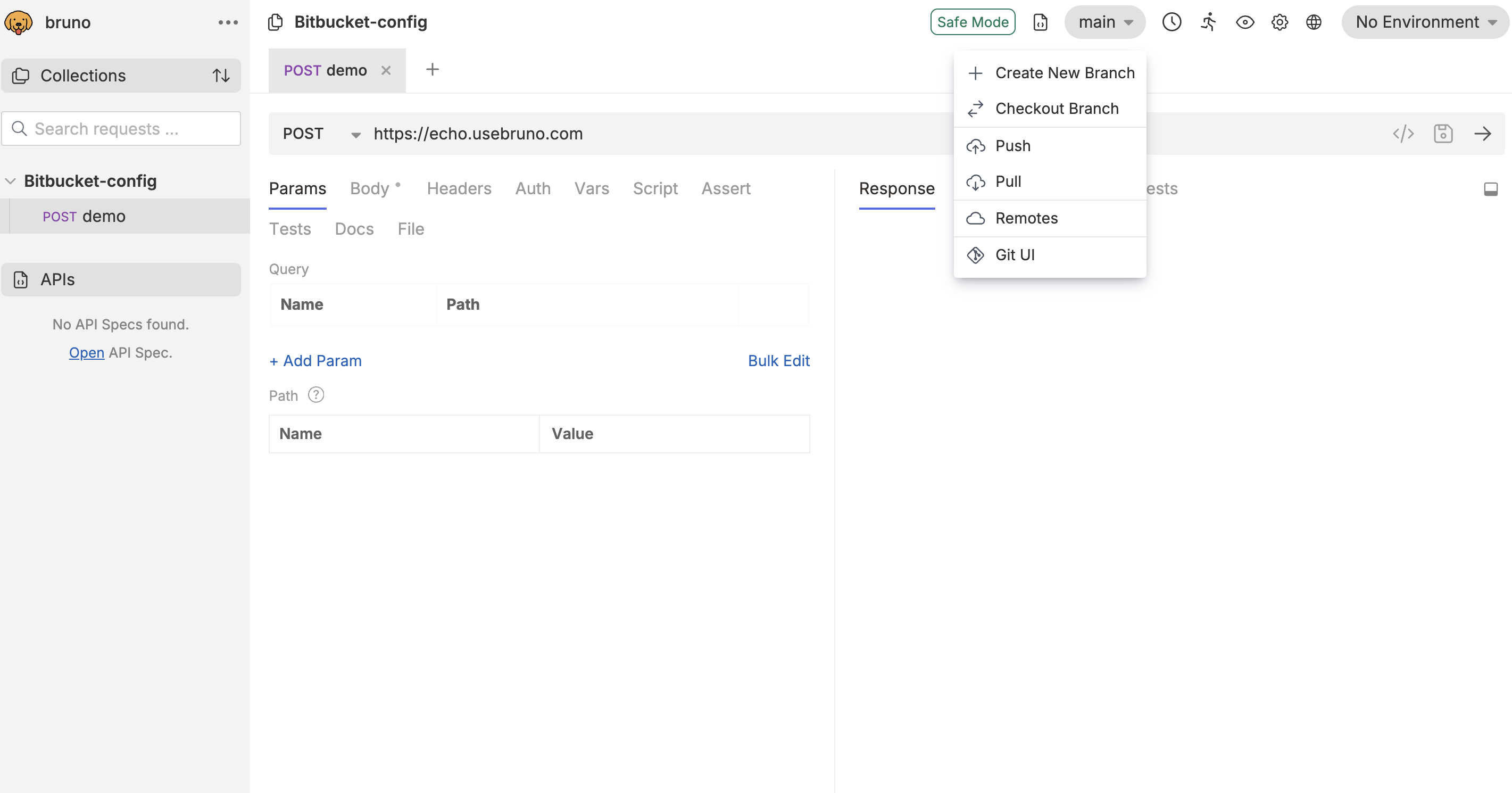Switch to the Vars tab

tap(592, 188)
